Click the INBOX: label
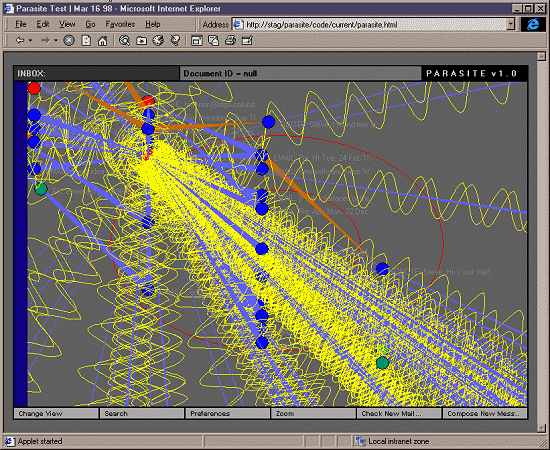 [x=31, y=74]
